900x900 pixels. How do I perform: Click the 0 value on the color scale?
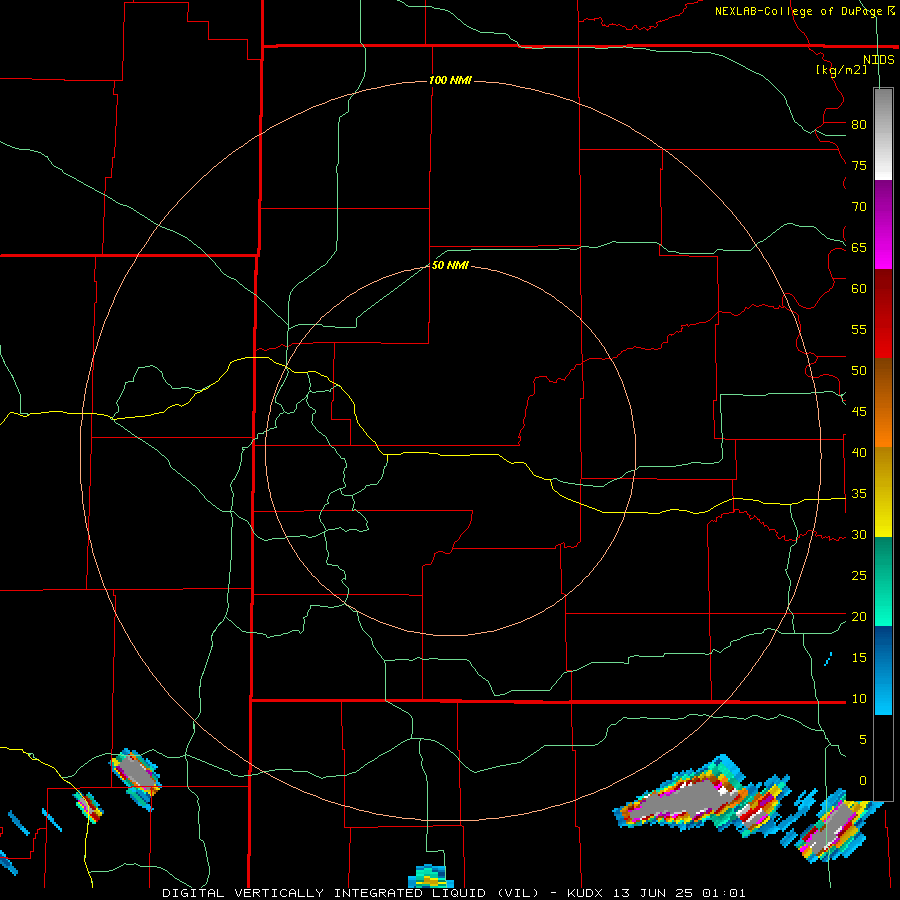coord(863,781)
